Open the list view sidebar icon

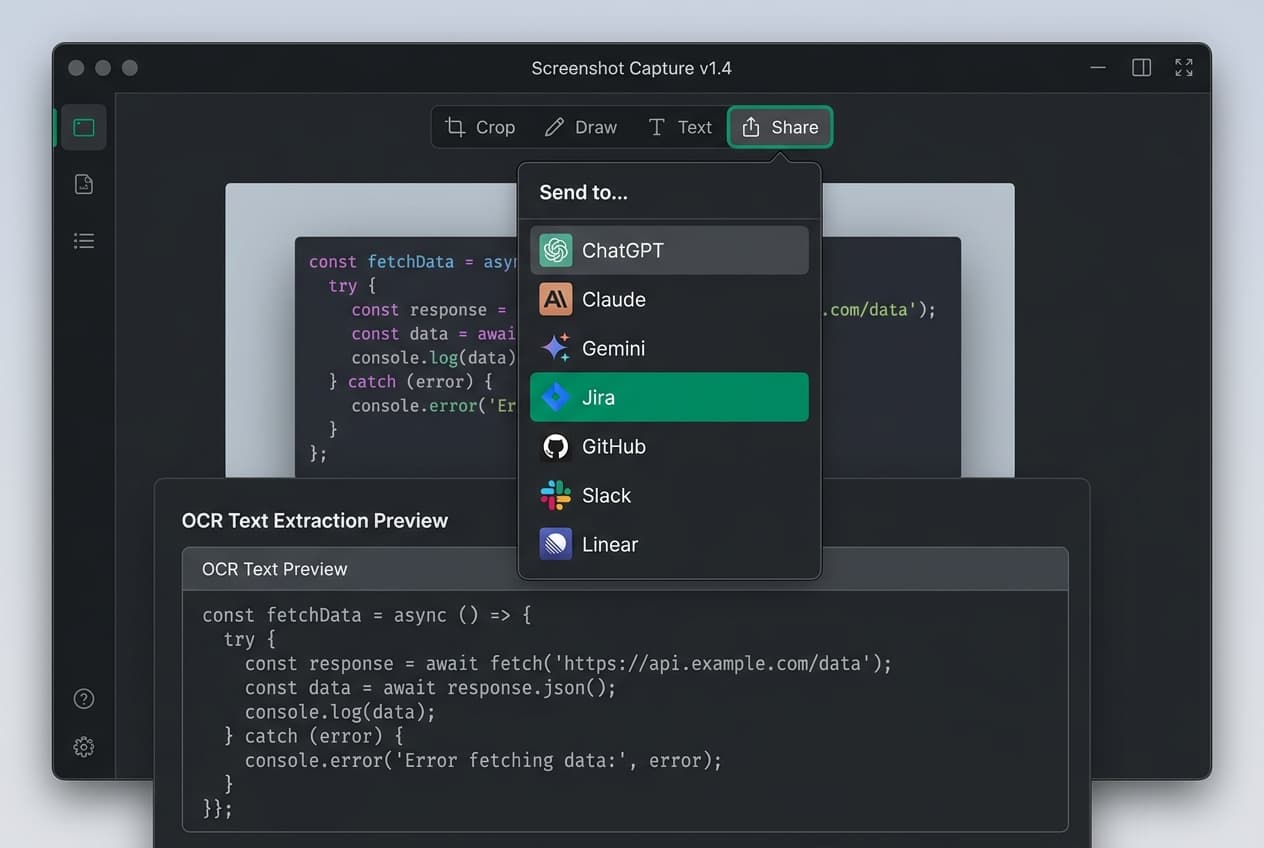[x=84, y=241]
